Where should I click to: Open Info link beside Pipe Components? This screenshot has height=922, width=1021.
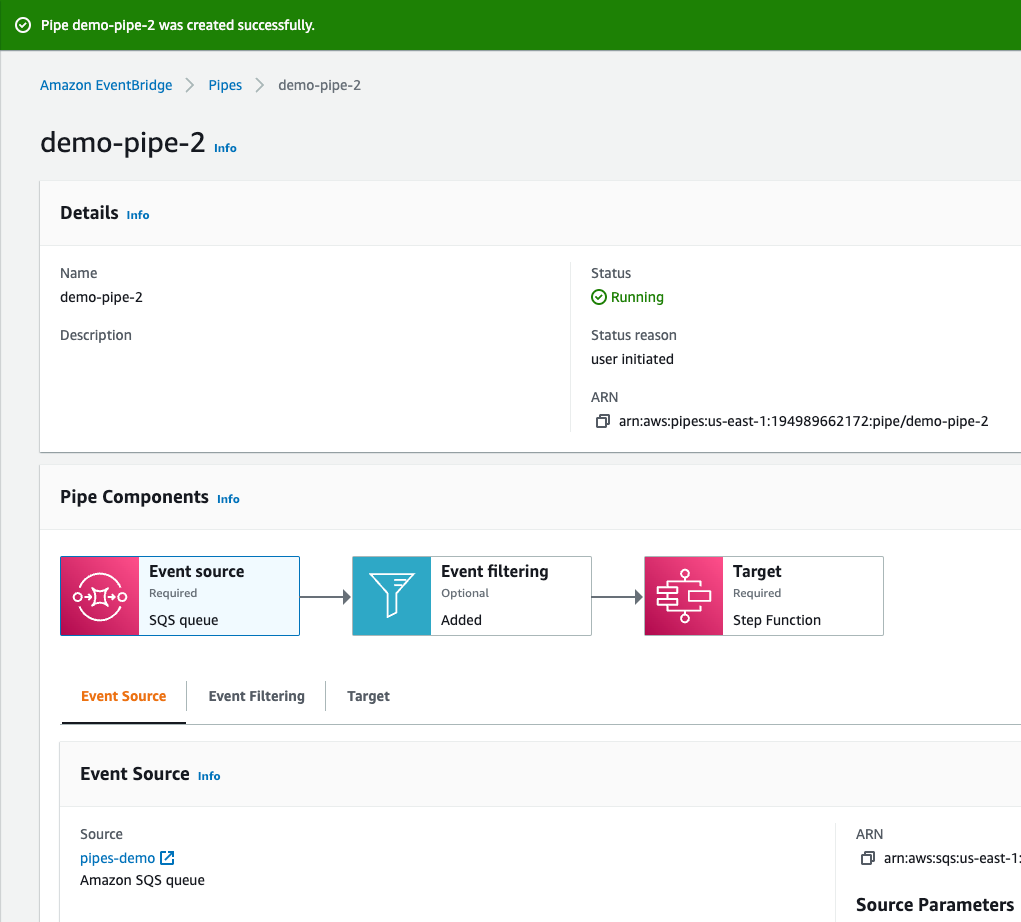tap(229, 499)
